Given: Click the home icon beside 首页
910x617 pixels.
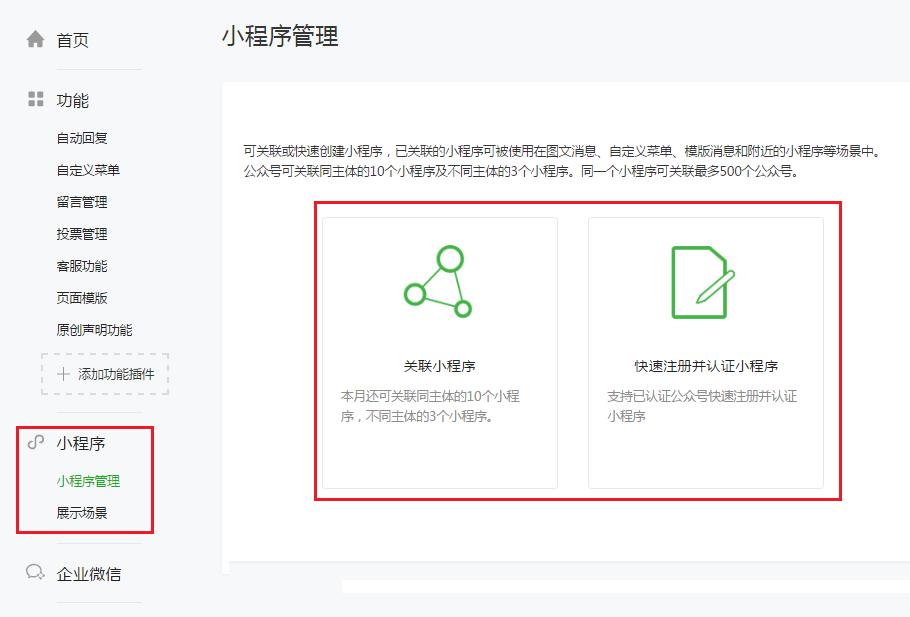Looking at the screenshot, I should (36, 38).
